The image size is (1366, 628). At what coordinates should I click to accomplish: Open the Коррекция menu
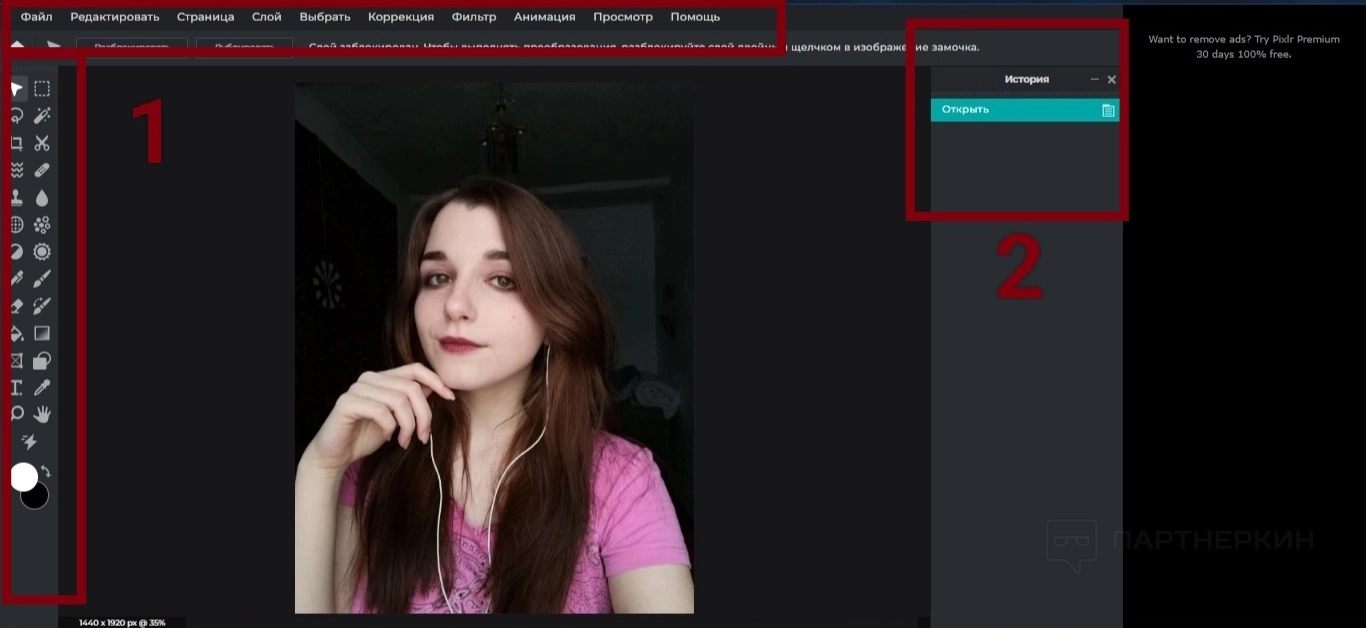tap(401, 17)
